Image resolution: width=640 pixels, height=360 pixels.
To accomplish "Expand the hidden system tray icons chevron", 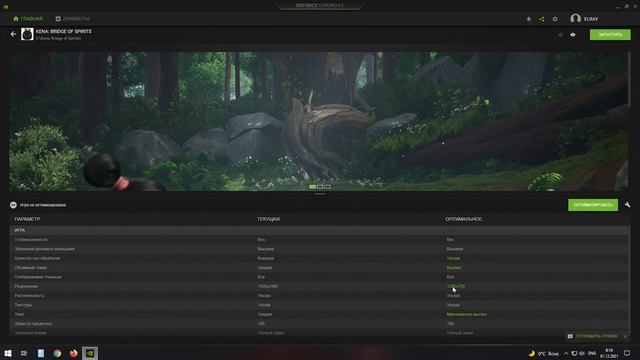I will pyautogui.click(x=566, y=353).
